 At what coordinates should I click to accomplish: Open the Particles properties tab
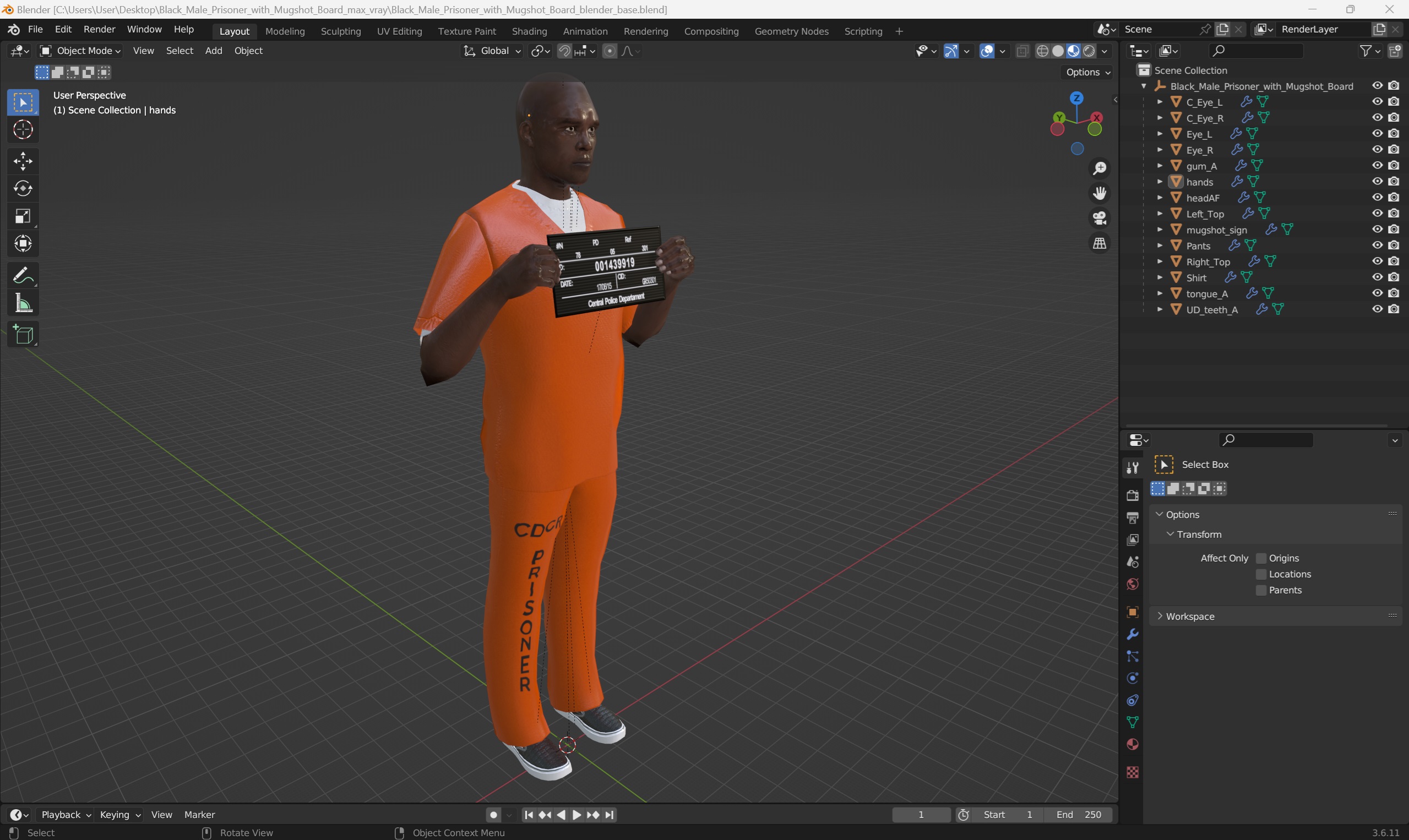[1132, 656]
